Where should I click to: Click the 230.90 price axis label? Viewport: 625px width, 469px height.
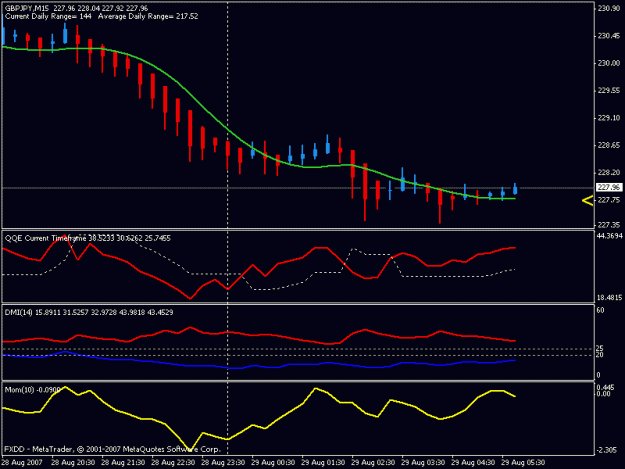click(x=609, y=9)
